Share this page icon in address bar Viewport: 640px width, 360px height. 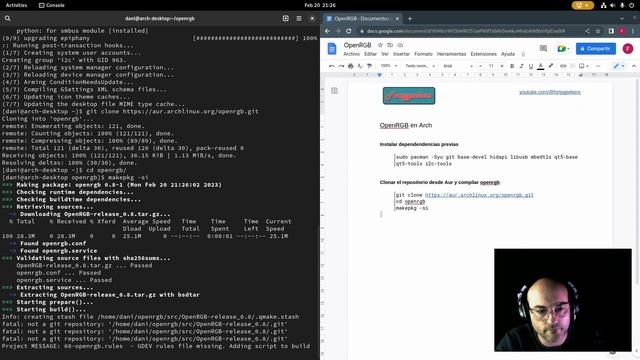(x=587, y=31)
